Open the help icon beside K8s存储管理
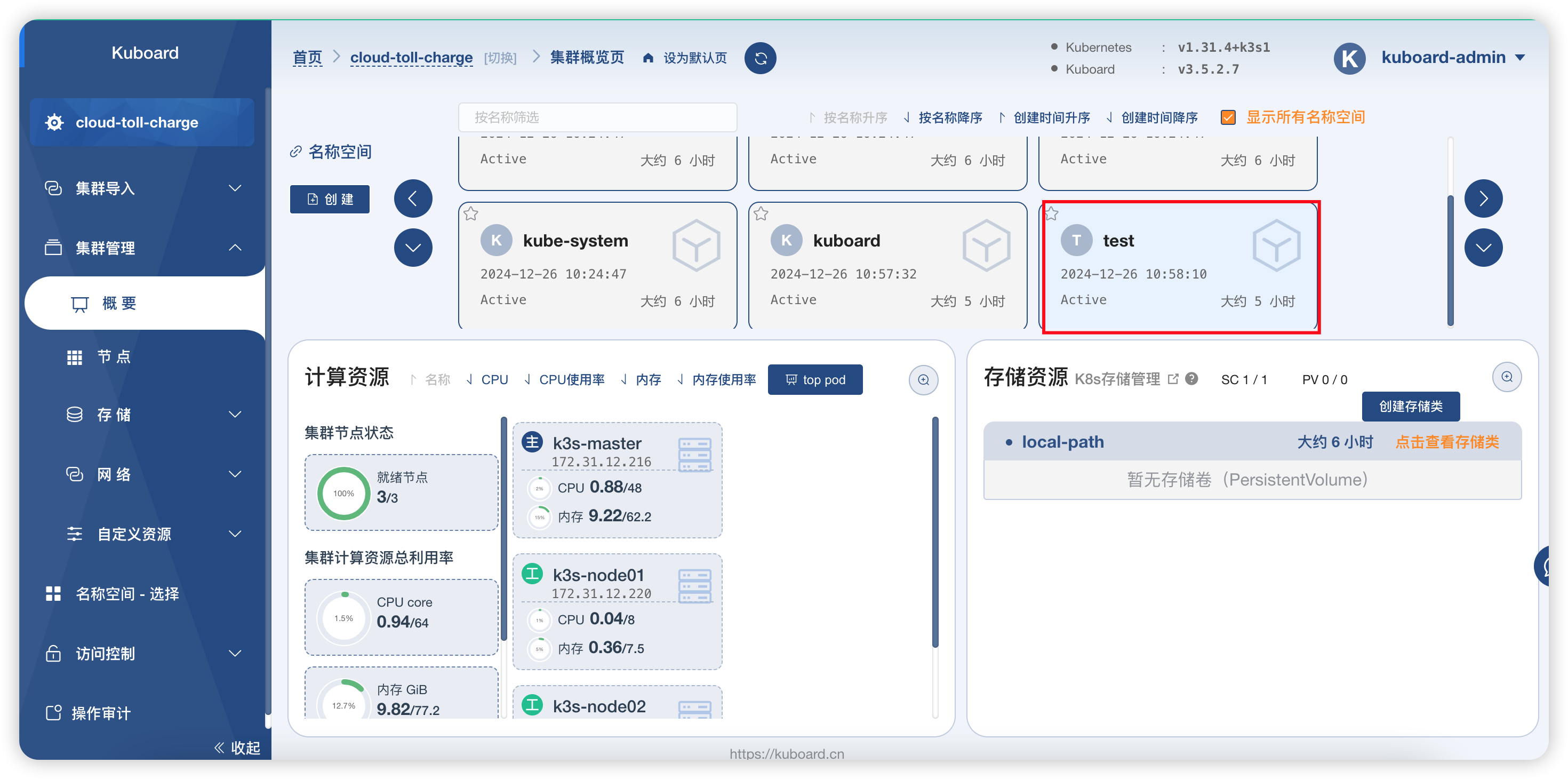Screen dimensions: 1568x779 [x=1192, y=378]
